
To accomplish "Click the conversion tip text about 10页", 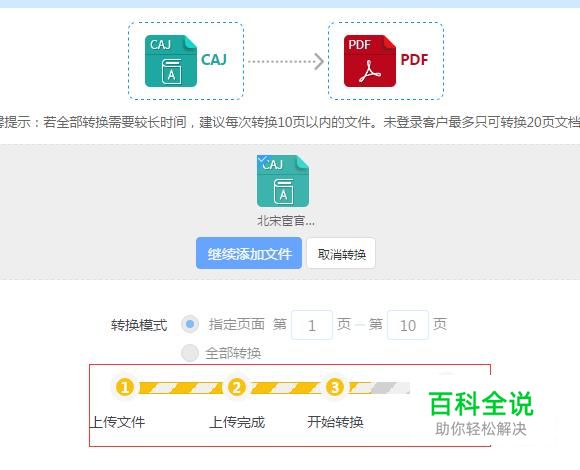I will point(290,122).
